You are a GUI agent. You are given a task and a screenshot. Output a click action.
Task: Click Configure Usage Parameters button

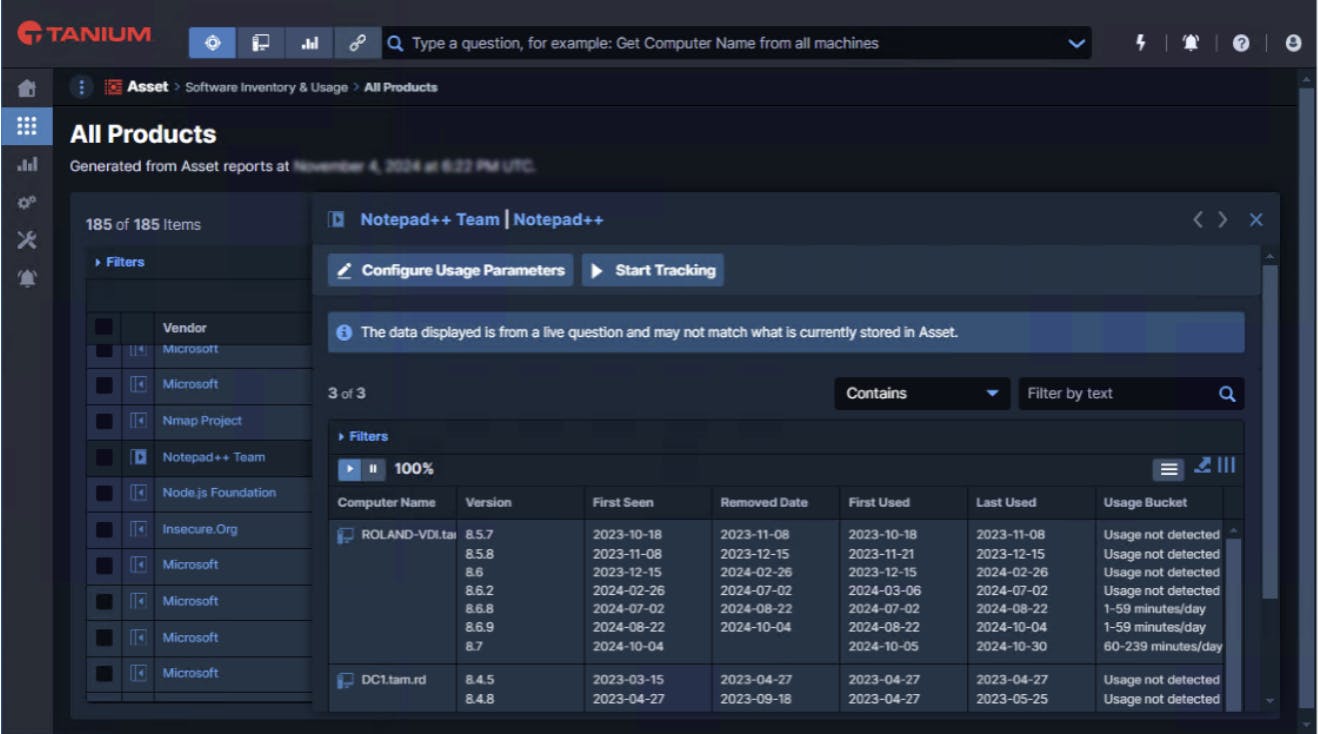450,270
